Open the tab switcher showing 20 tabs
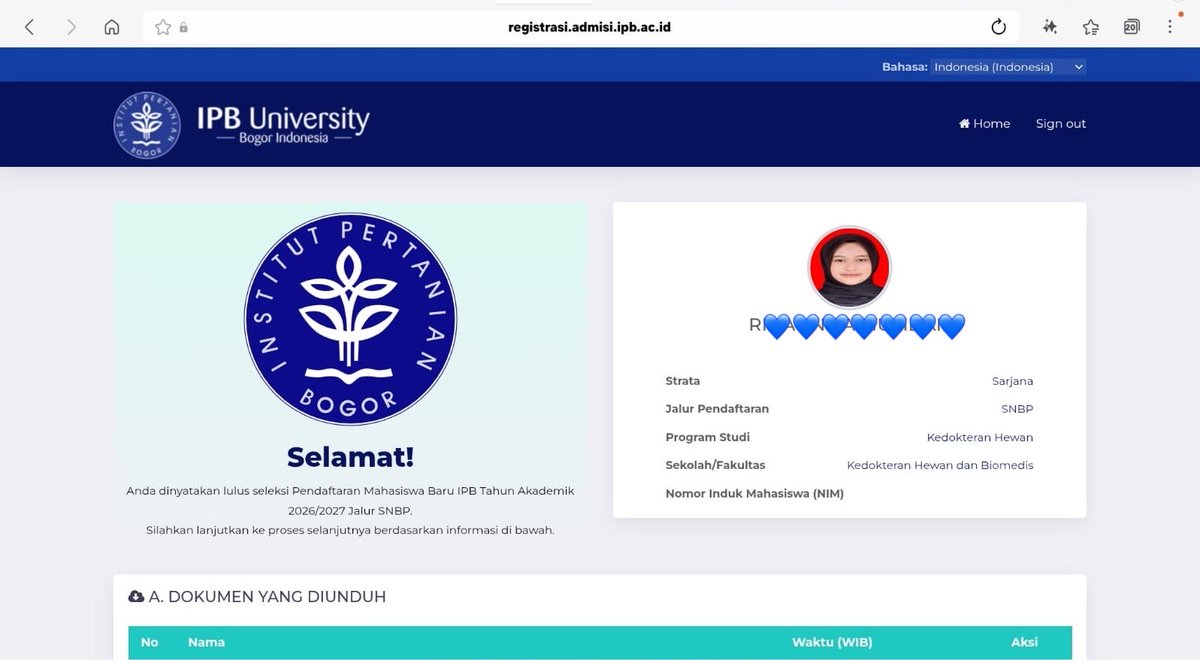 click(1131, 27)
